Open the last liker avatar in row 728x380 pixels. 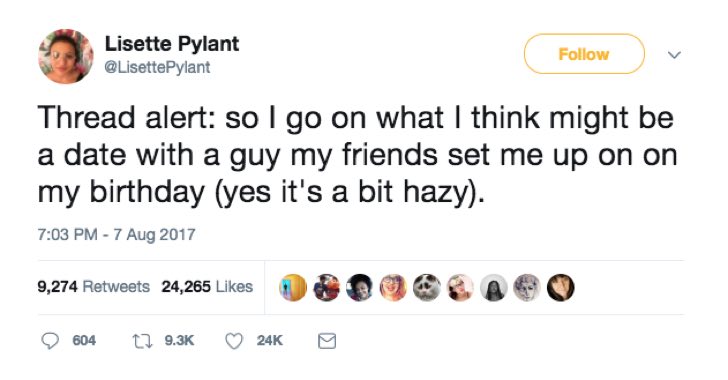pyautogui.click(x=560, y=288)
